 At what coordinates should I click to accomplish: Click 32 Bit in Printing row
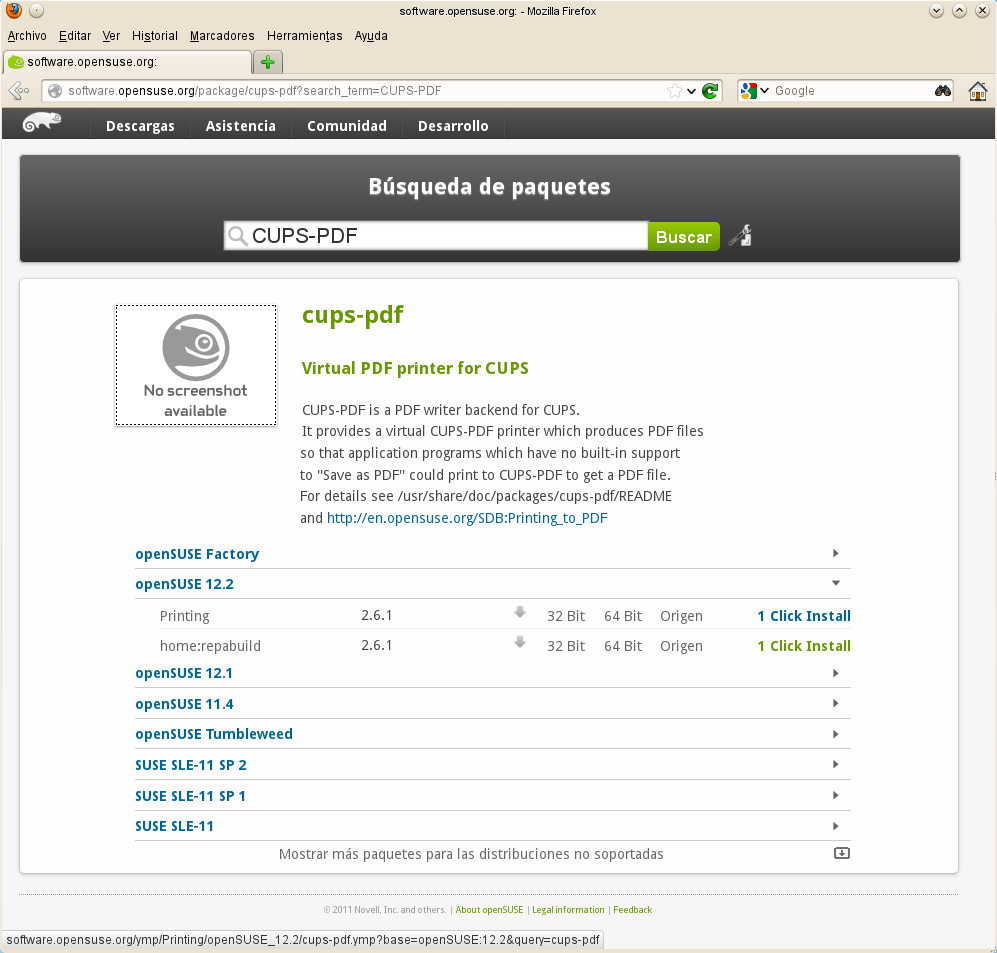pos(566,616)
